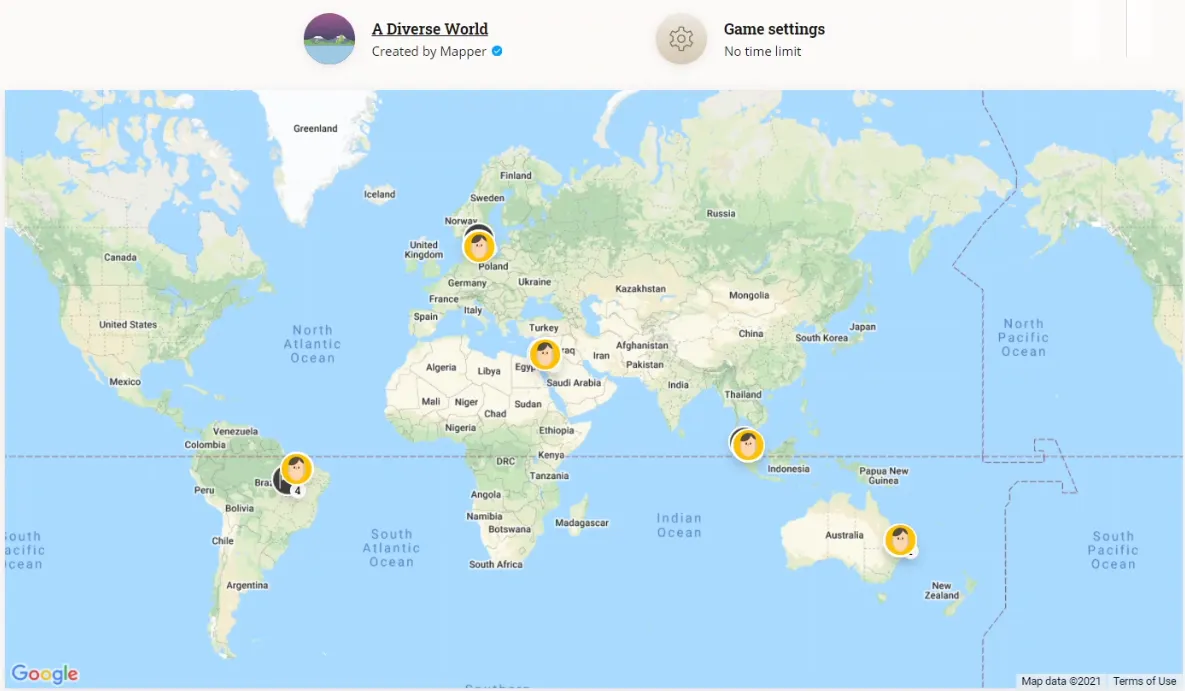Click the Iceland map label

click(x=379, y=194)
